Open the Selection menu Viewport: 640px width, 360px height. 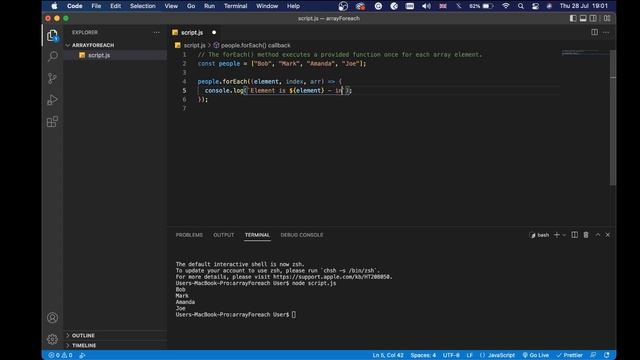(x=142, y=6)
